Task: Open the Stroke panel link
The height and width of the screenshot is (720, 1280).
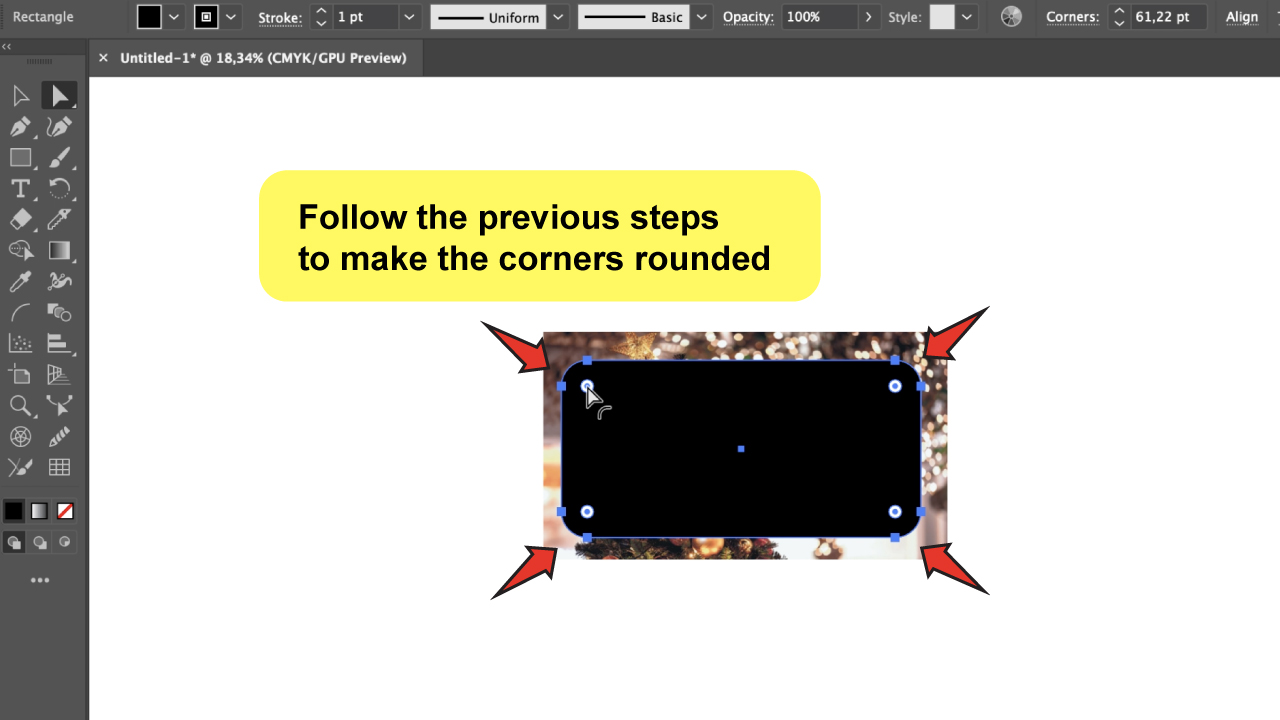Action: pyautogui.click(x=280, y=17)
